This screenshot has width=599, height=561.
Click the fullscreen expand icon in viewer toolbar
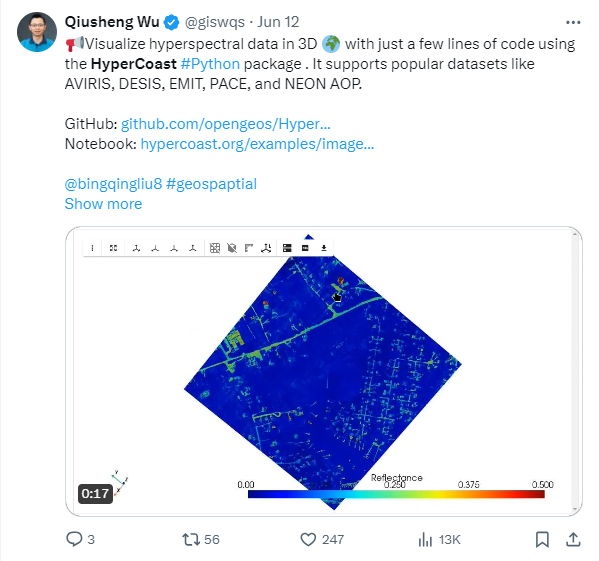(113, 248)
